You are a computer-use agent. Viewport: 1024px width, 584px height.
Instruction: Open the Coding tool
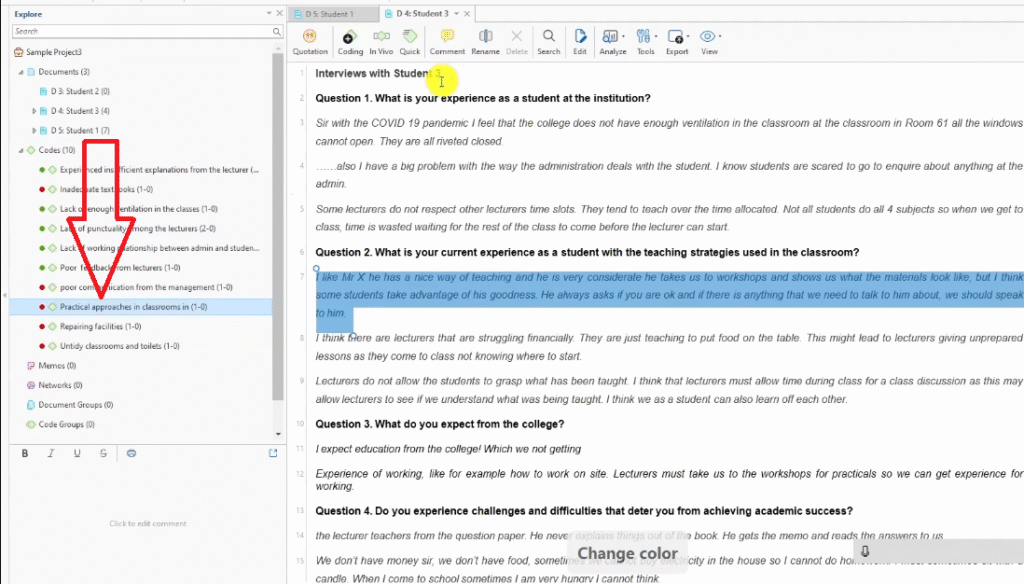pyautogui.click(x=349, y=41)
